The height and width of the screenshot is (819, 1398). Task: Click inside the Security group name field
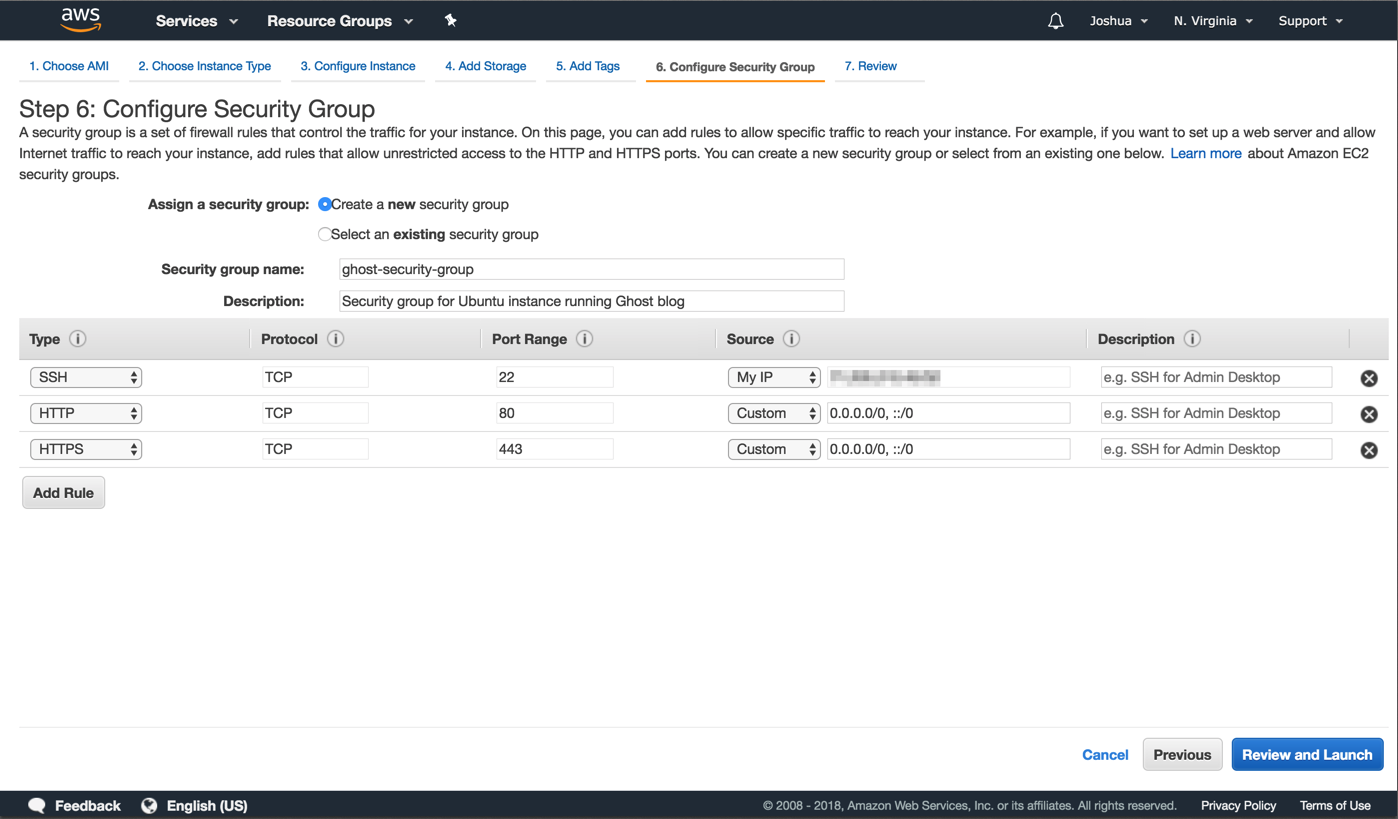[590, 269]
